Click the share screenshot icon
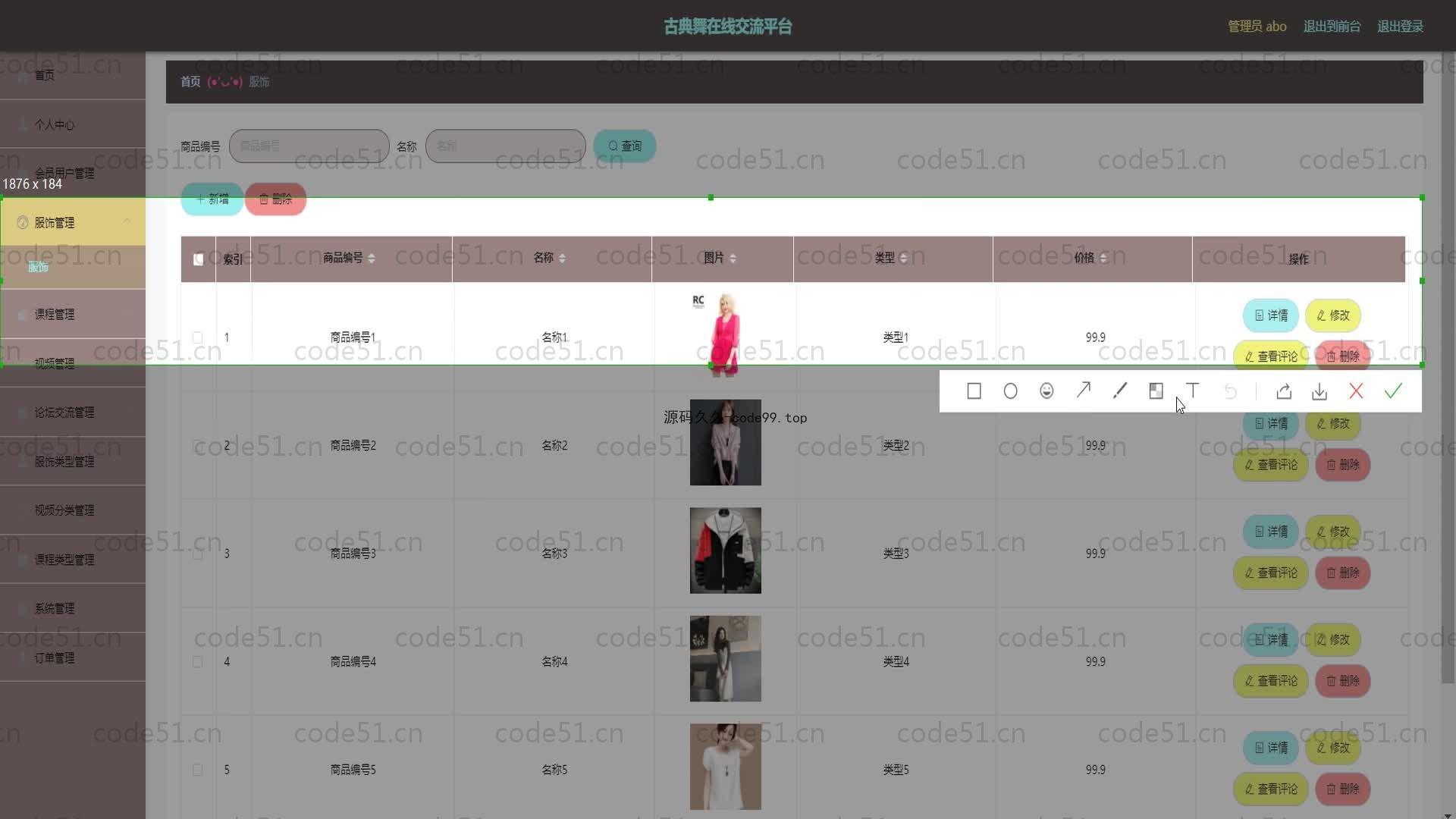Screen dimensions: 1456x819 coord(1283,391)
